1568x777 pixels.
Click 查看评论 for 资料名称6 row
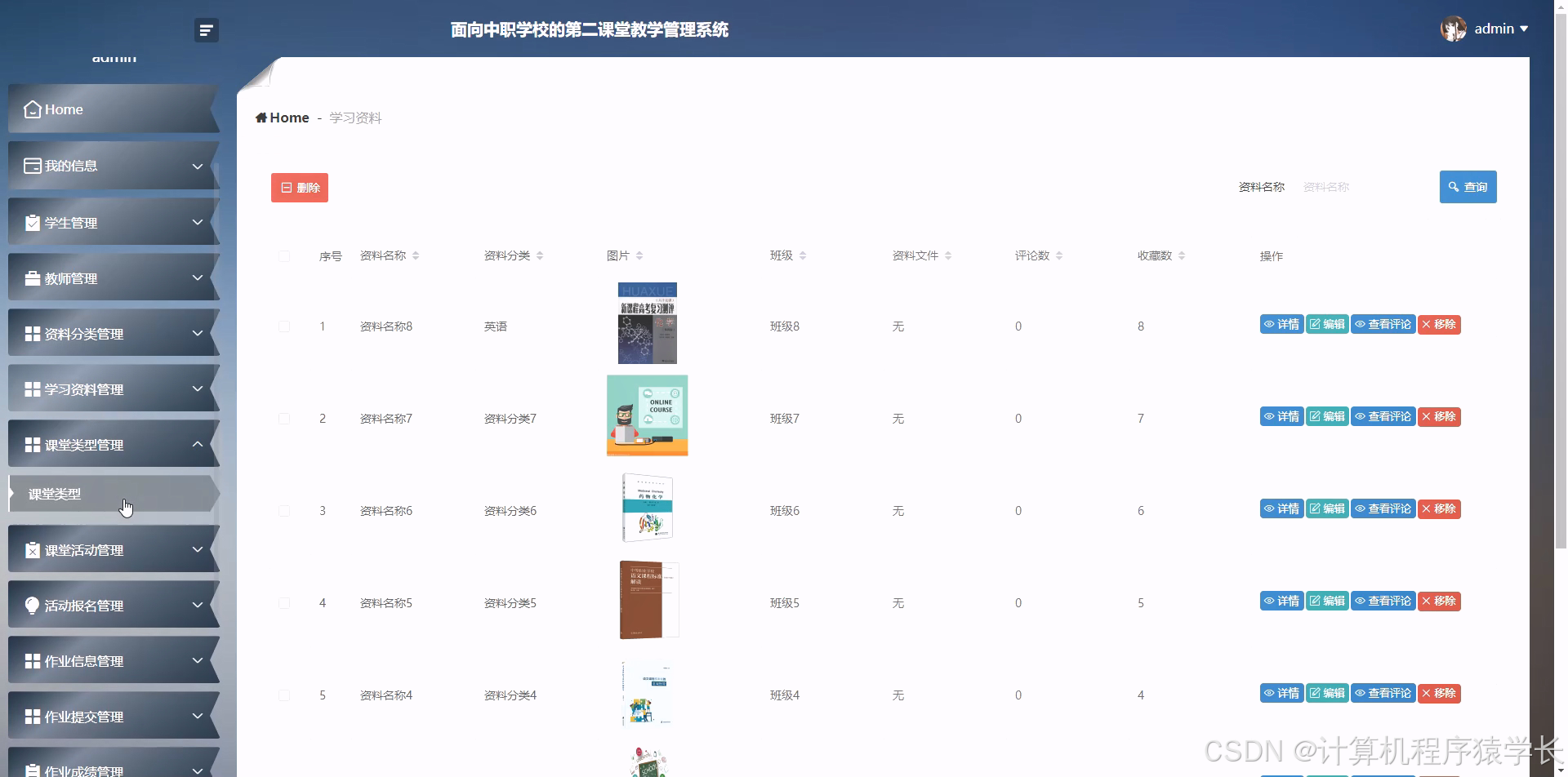pyautogui.click(x=1383, y=509)
